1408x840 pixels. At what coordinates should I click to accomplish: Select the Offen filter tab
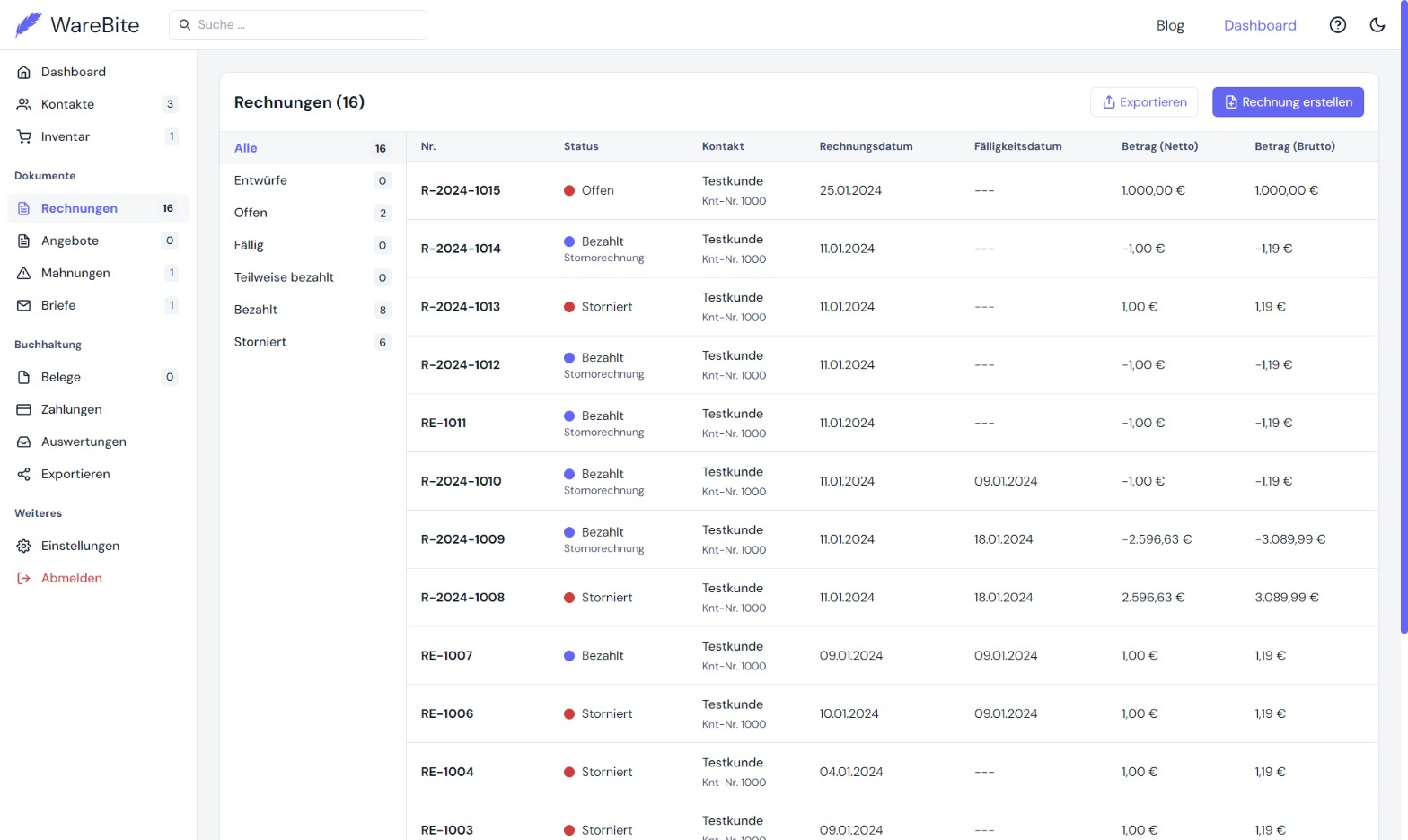[x=311, y=213]
